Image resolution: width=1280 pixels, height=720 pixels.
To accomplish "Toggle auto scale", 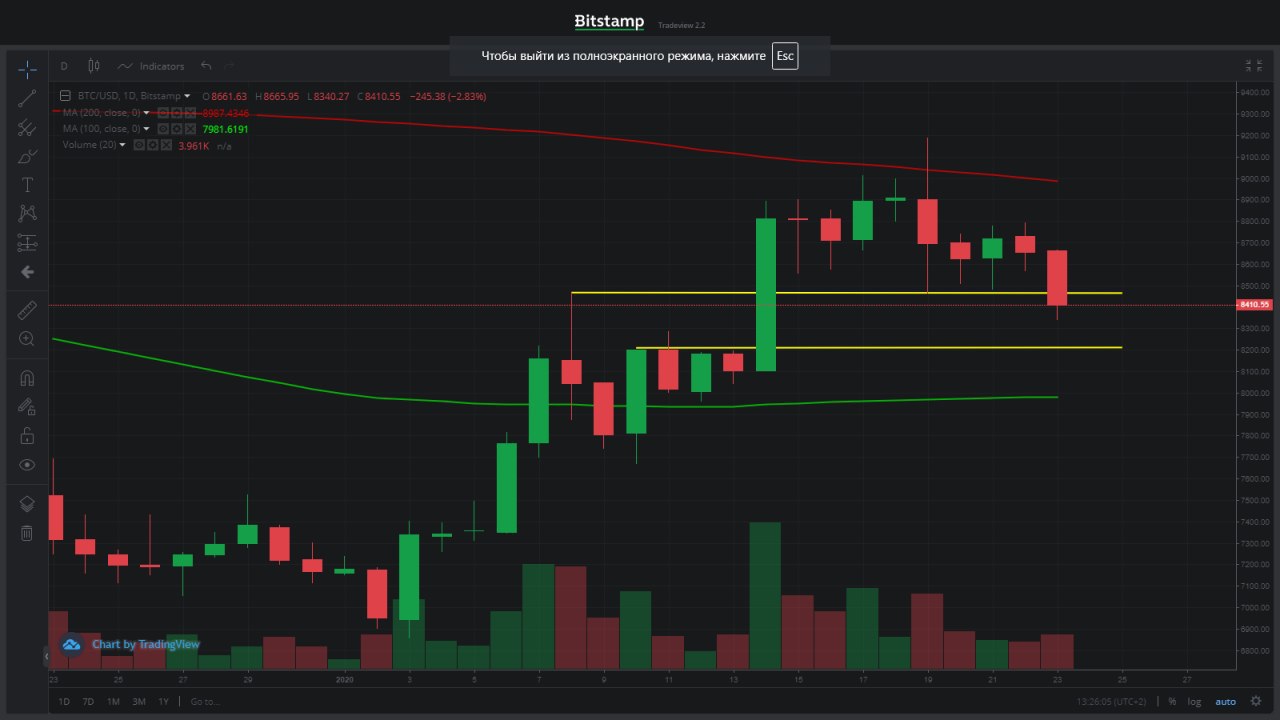I will (1225, 701).
